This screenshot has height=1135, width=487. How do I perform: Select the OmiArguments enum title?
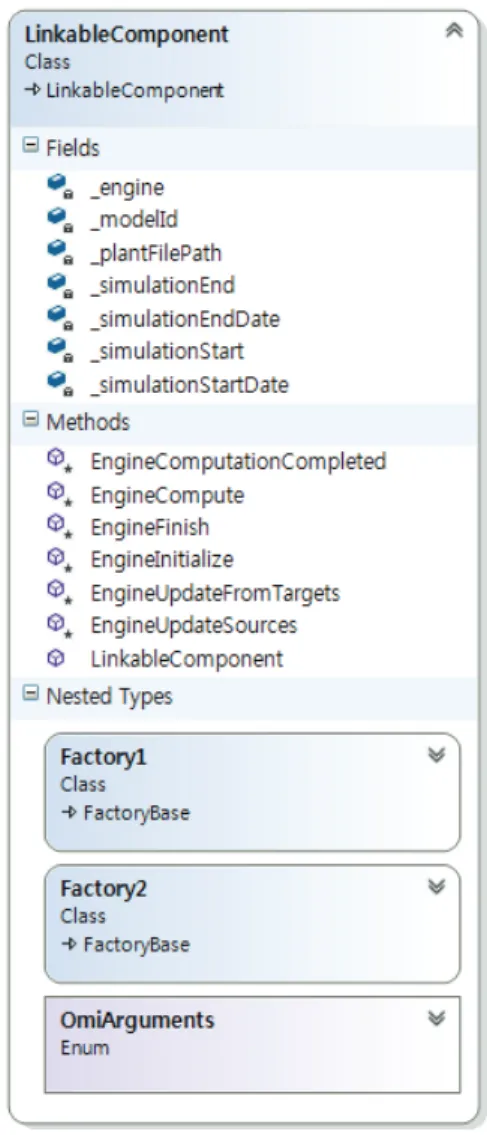pos(137,1021)
